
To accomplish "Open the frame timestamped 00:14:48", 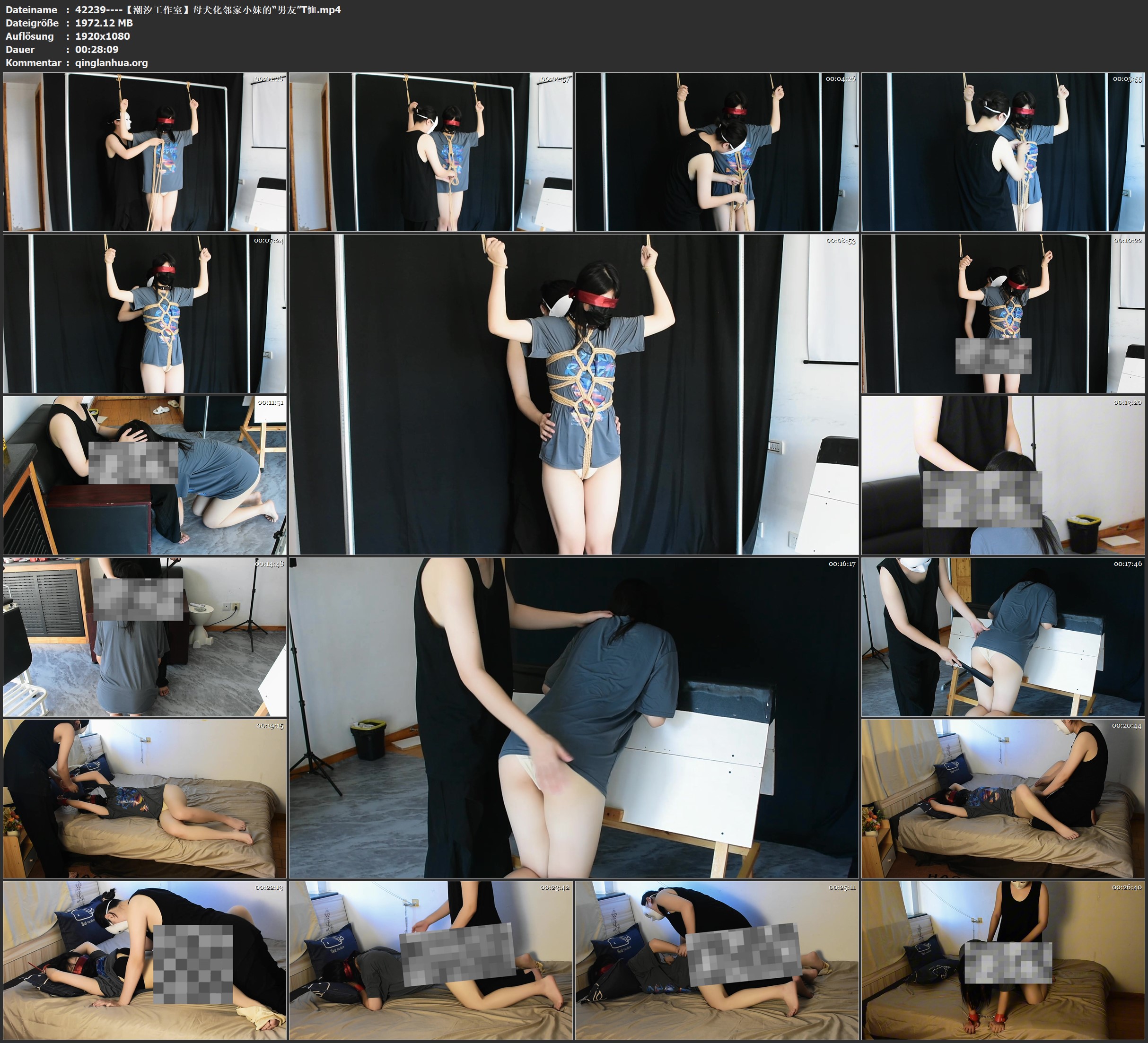I will click(x=145, y=636).
